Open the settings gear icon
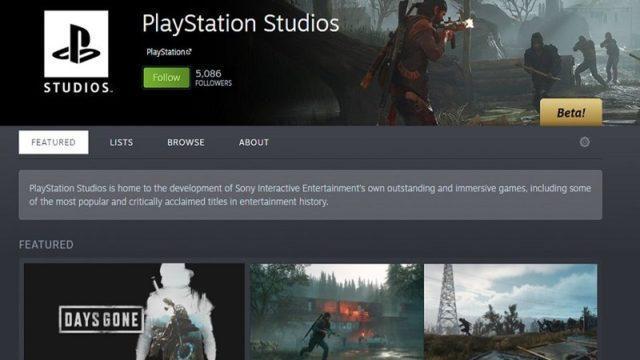Image resolution: width=640 pixels, height=360 pixels. click(x=584, y=142)
